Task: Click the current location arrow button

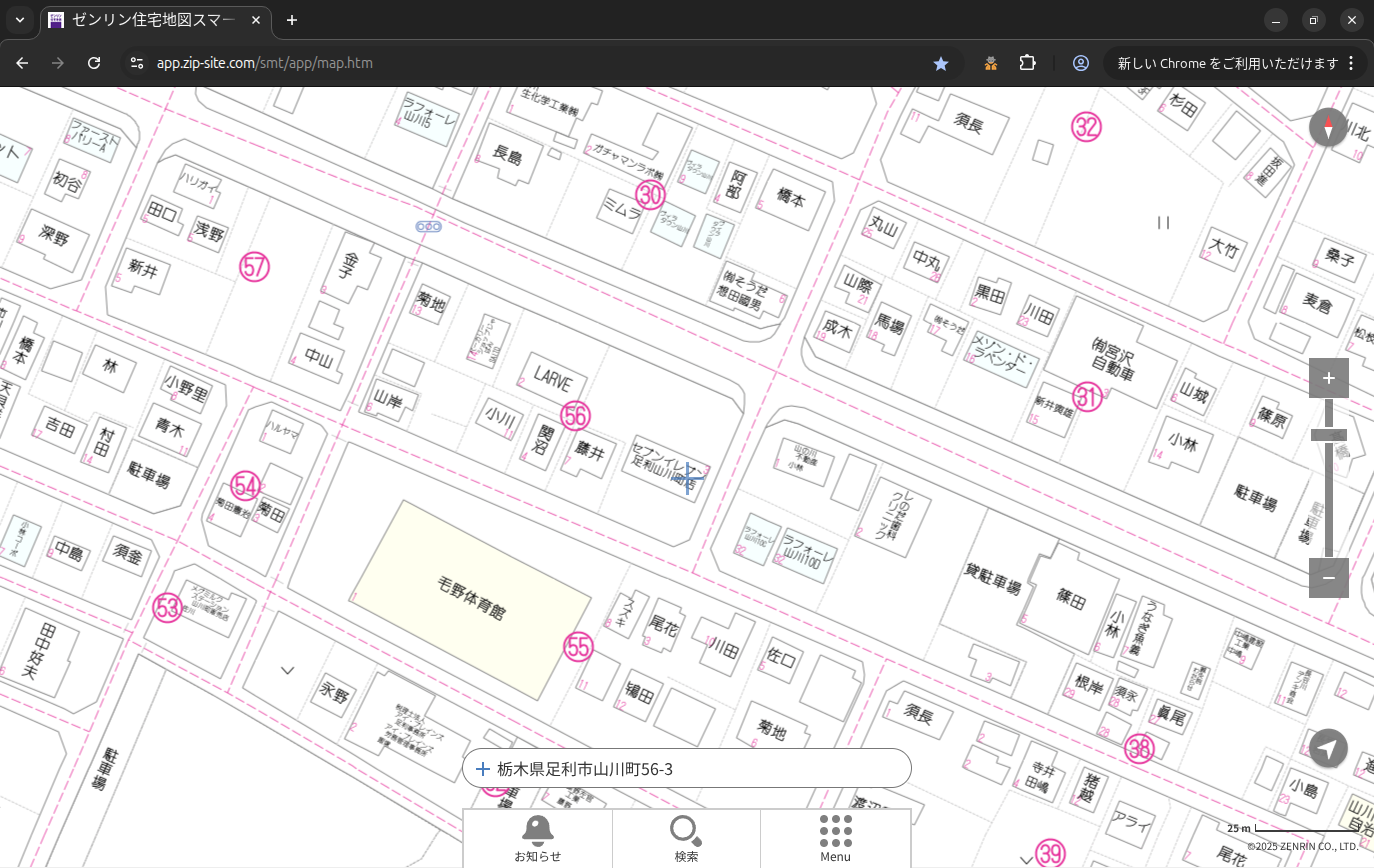Action: [x=1328, y=748]
